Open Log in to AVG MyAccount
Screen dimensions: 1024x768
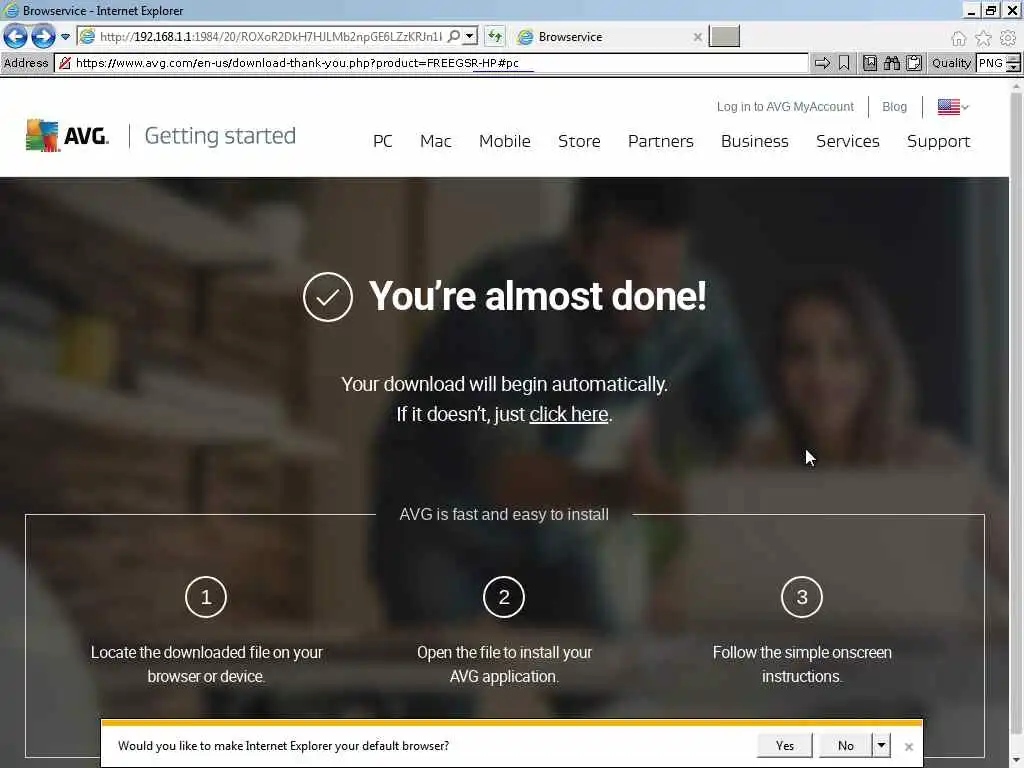(x=785, y=106)
